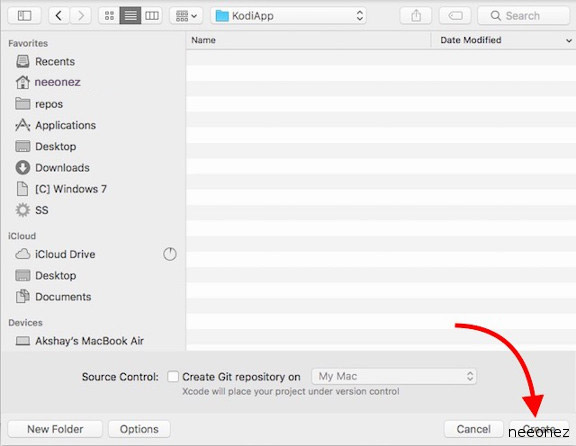Go back with the left chevron
The image size is (576, 446).
(59, 16)
